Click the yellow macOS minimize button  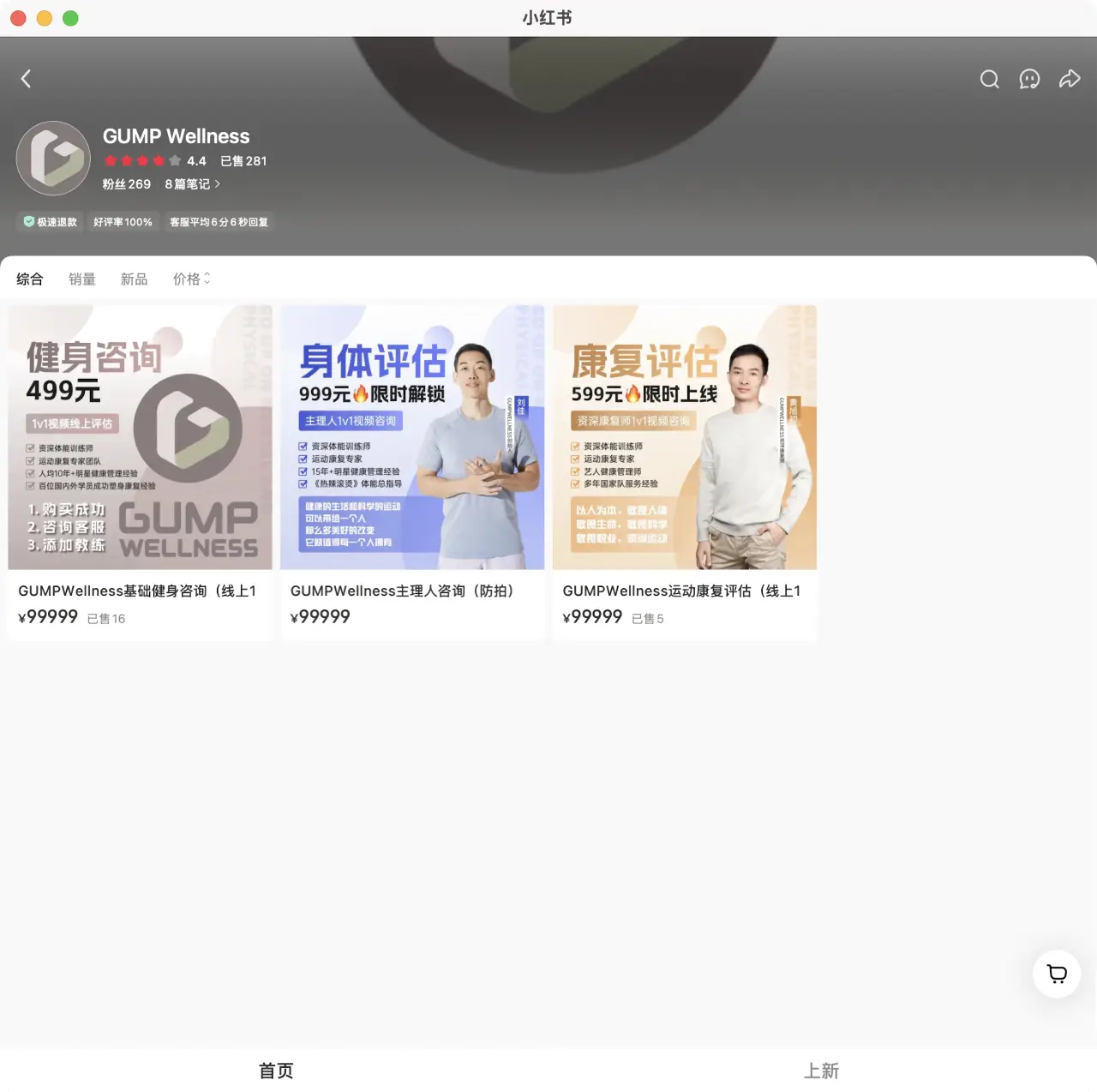point(45,18)
